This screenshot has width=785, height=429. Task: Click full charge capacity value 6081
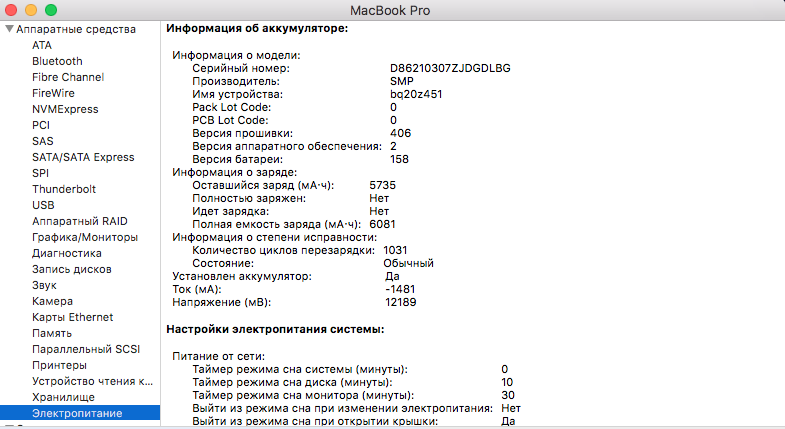pos(382,224)
